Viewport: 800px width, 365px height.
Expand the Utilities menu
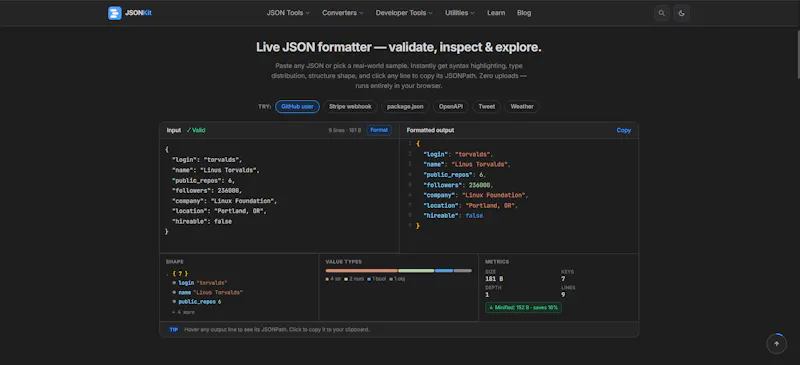(x=460, y=13)
